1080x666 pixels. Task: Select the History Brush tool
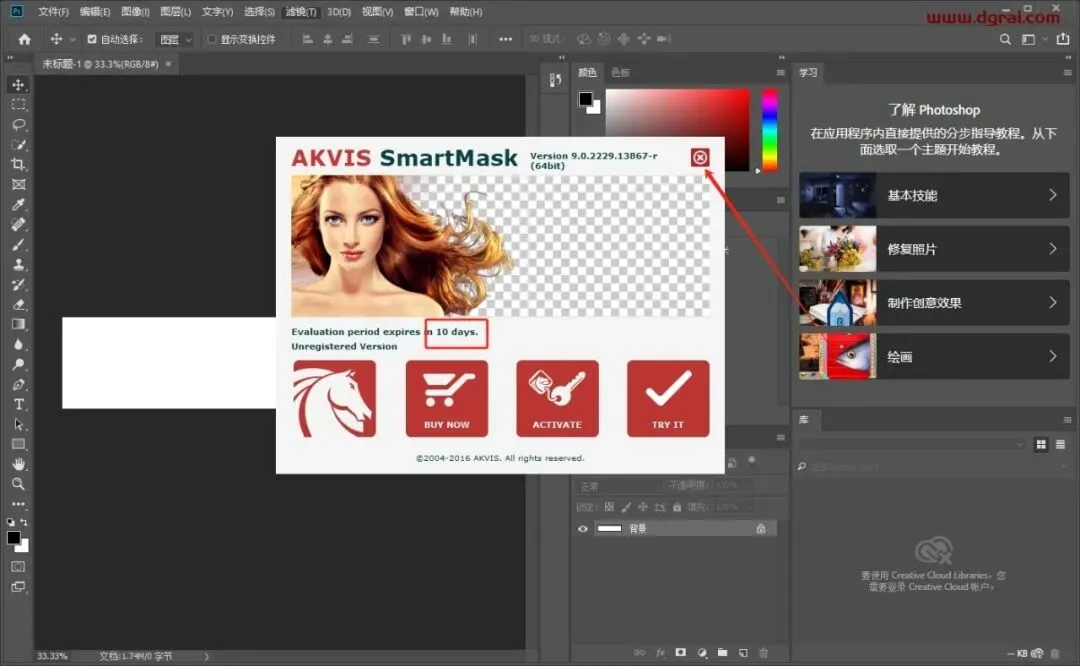click(x=19, y=284)
